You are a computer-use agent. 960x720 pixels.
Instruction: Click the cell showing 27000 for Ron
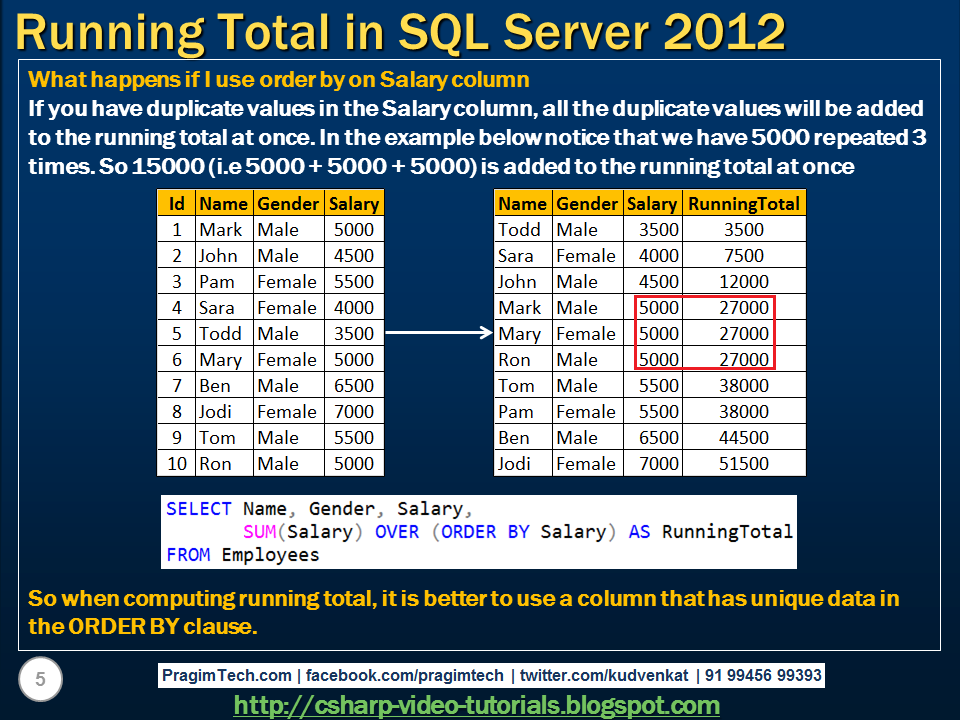pyautogui.click(x=744, y=359)
